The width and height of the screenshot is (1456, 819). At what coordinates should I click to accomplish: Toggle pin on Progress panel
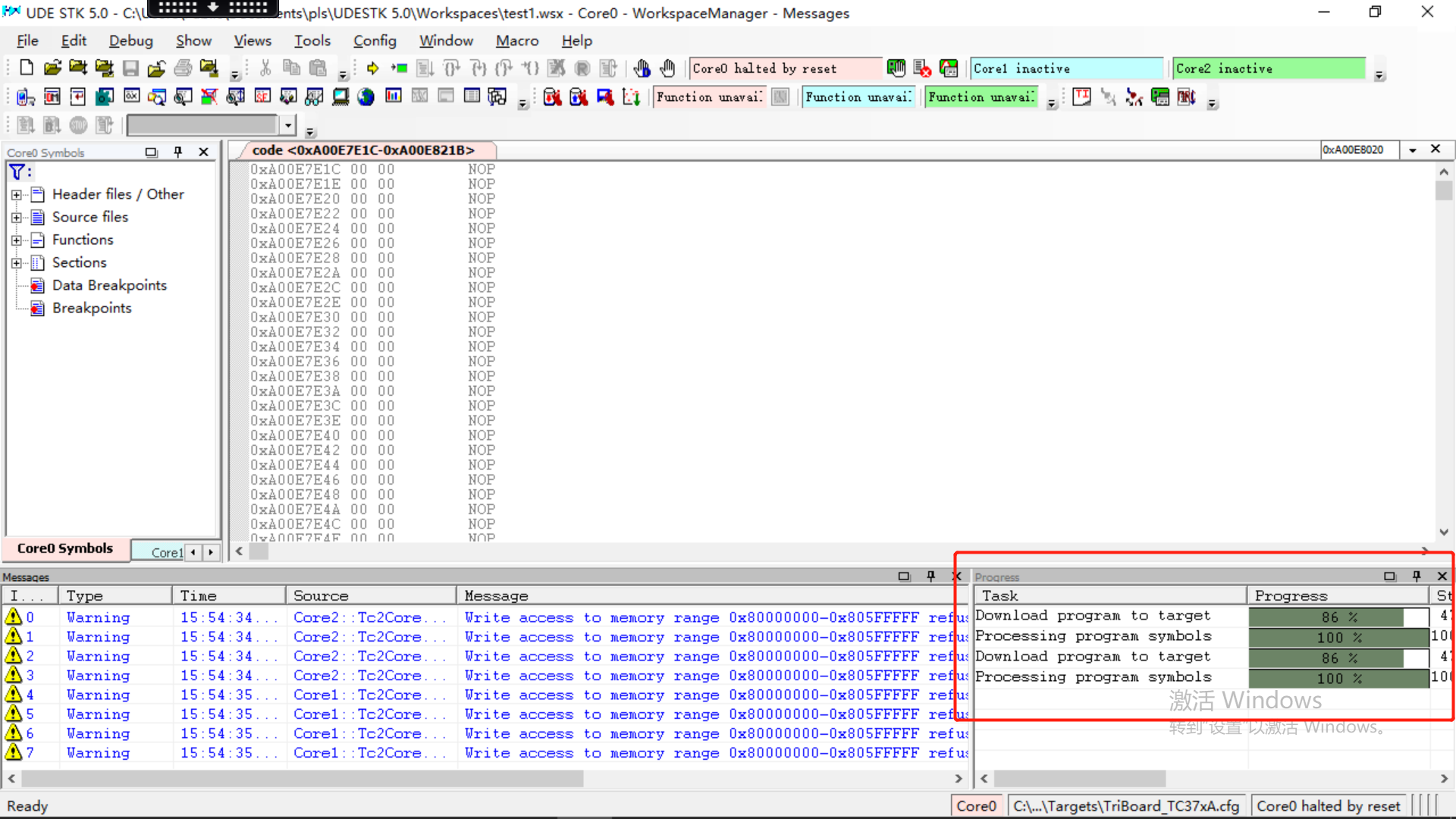(1416, 576)
